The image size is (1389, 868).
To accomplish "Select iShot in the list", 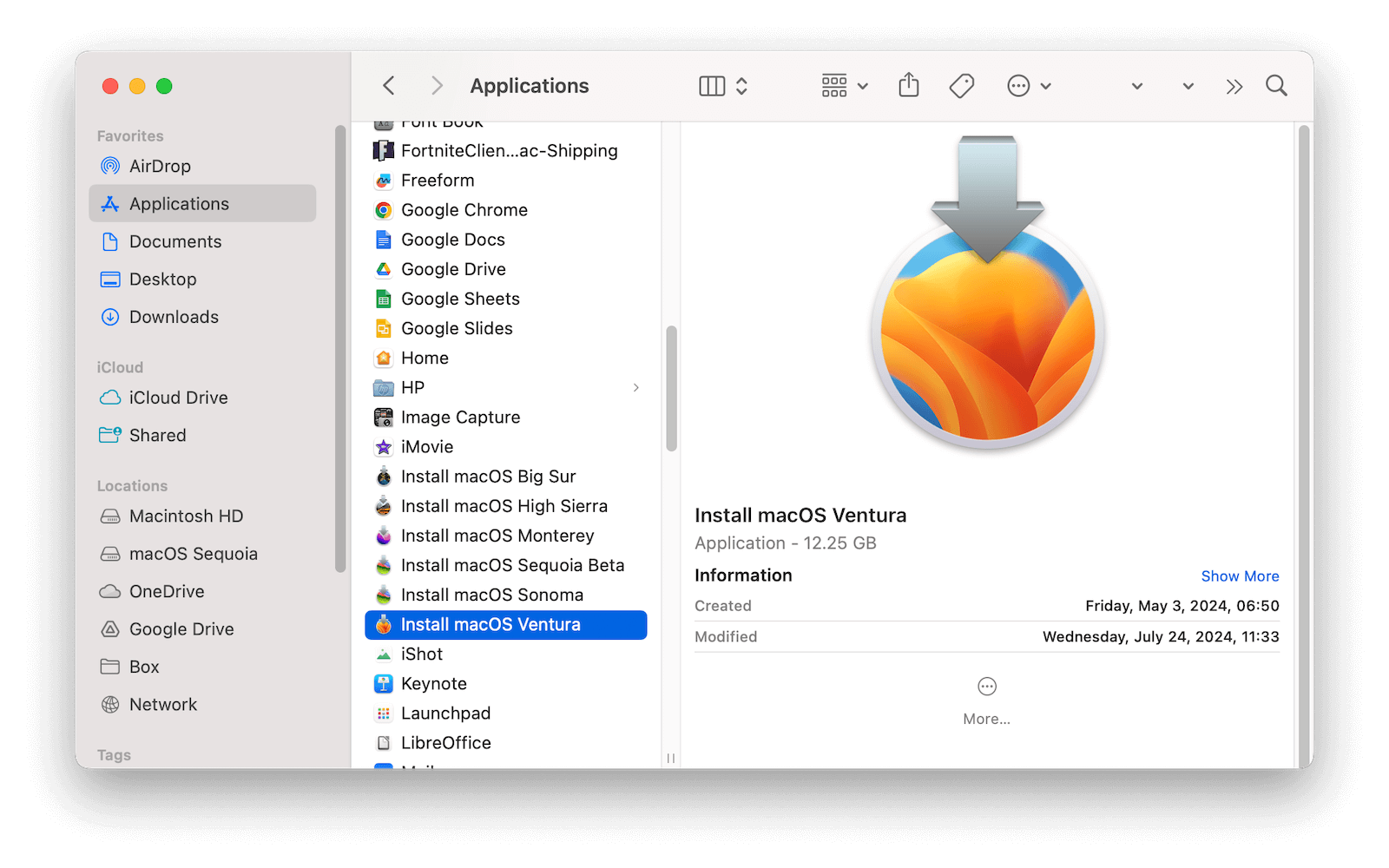I will click(x=506, y=654).
